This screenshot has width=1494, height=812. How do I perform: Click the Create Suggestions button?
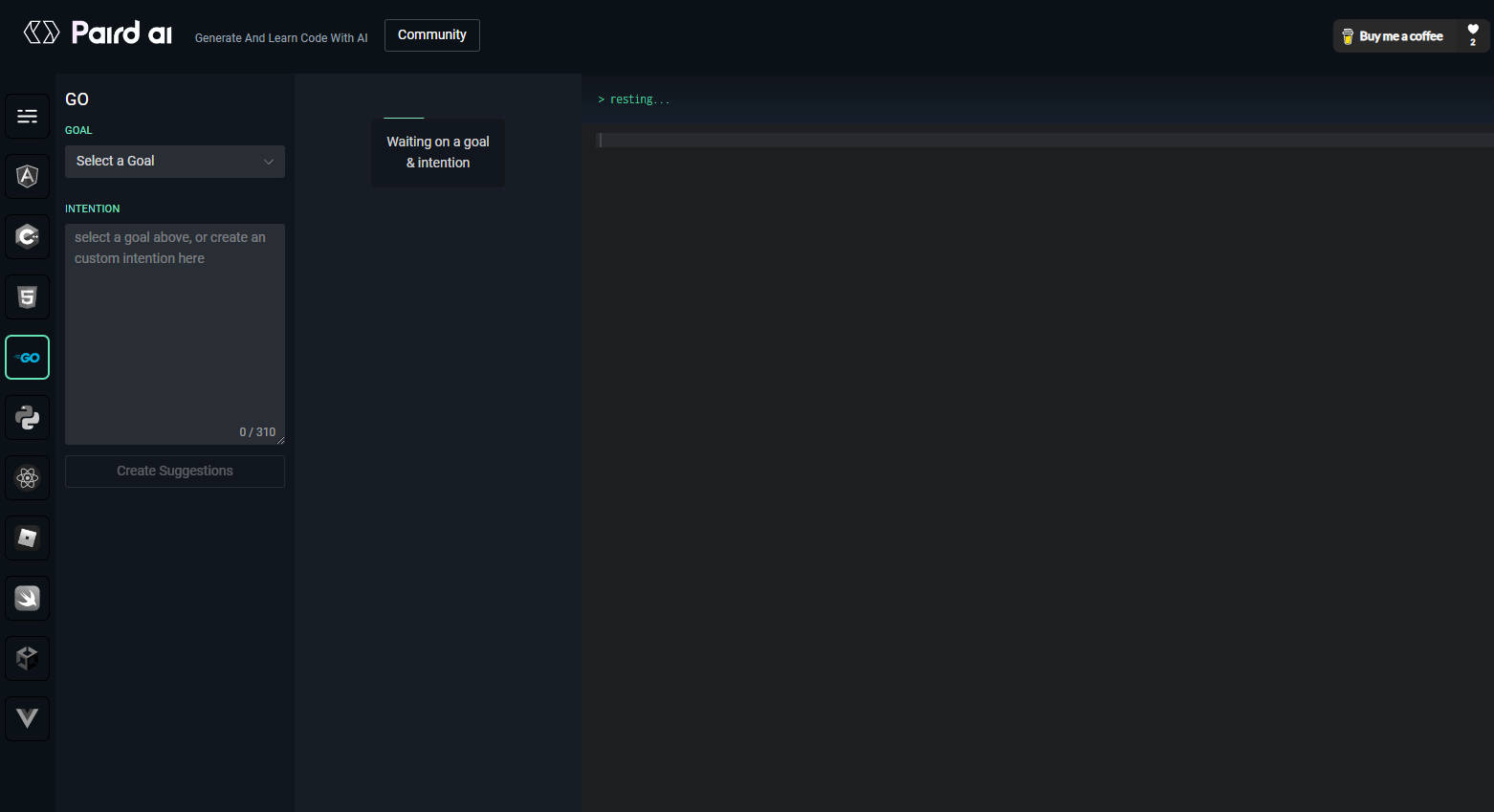(x=175, y=472)
